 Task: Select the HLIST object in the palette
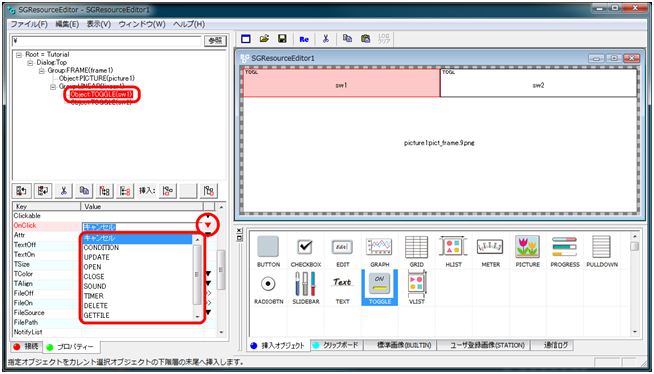coord(453,251)
